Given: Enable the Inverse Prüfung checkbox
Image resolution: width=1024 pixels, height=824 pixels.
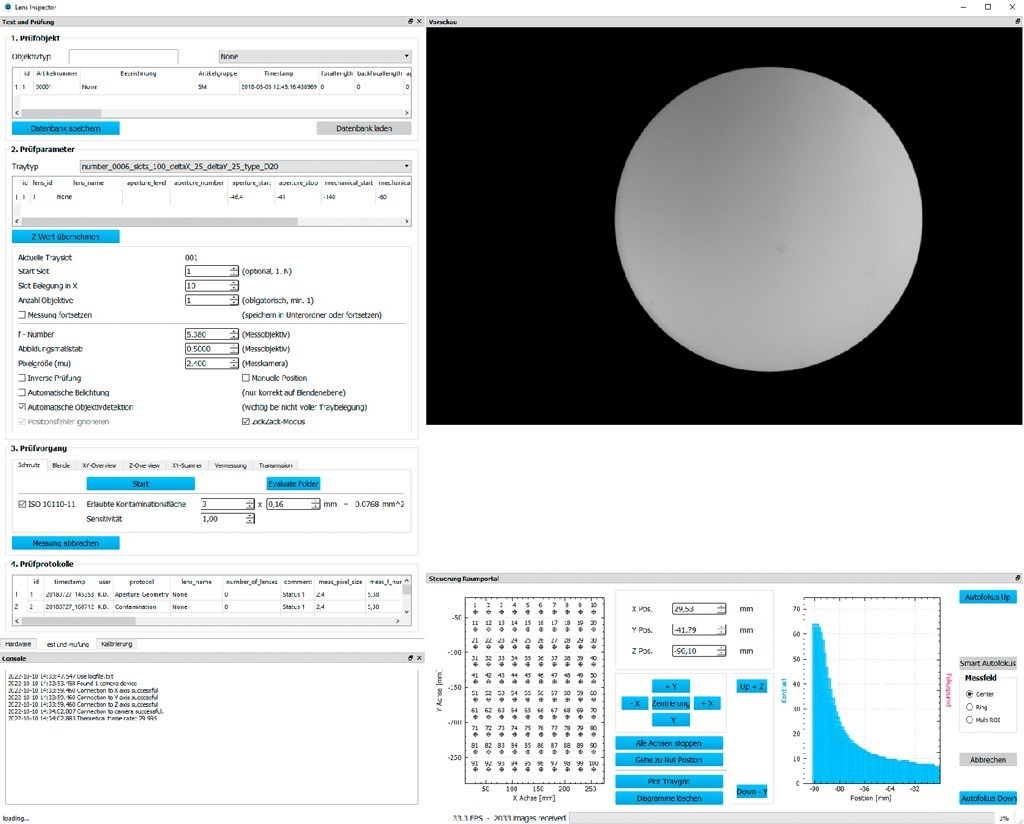Looking at the screenshot, I should click(x=22, y=377).
